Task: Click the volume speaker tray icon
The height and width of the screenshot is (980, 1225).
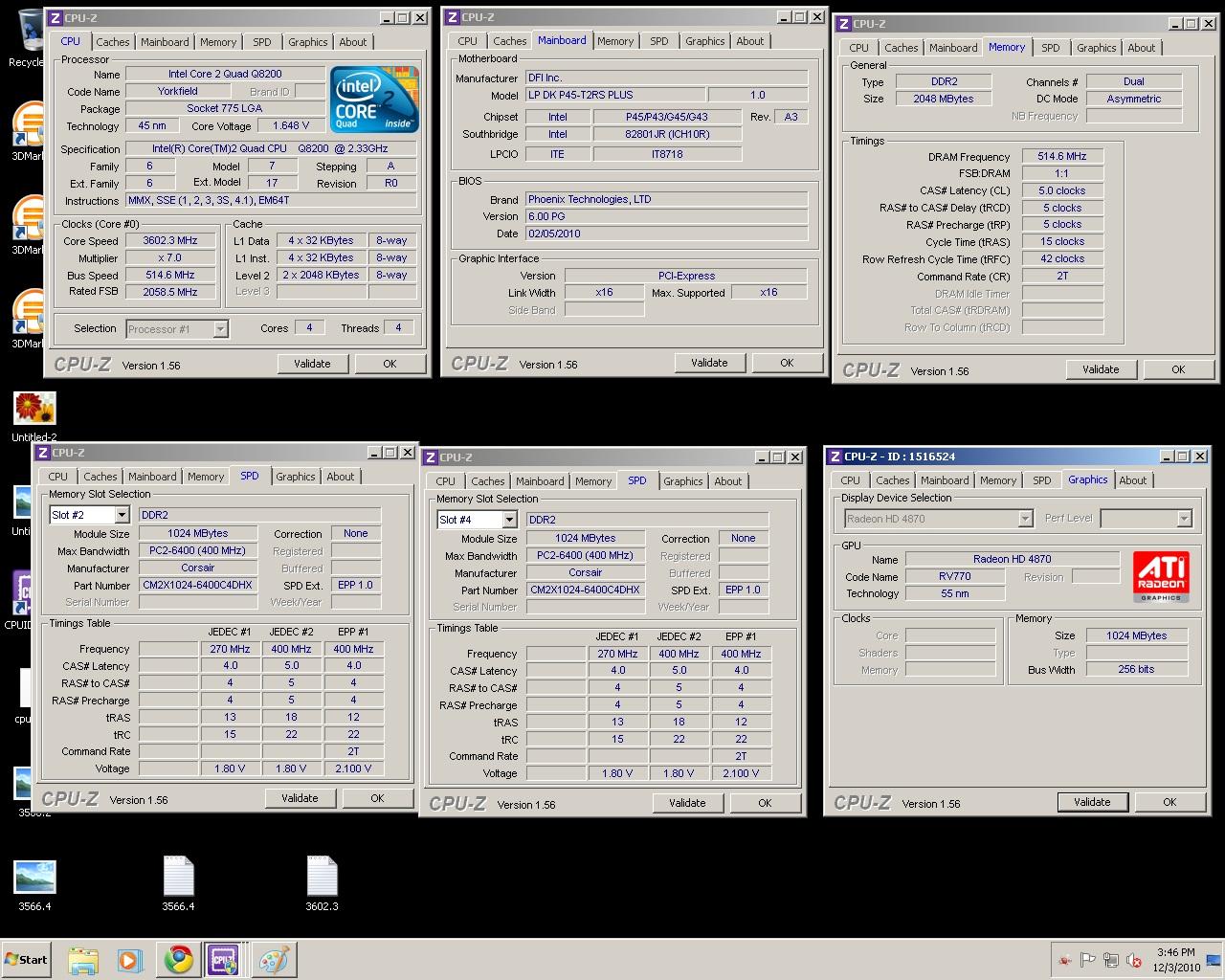Action: tap(1134, 960)
